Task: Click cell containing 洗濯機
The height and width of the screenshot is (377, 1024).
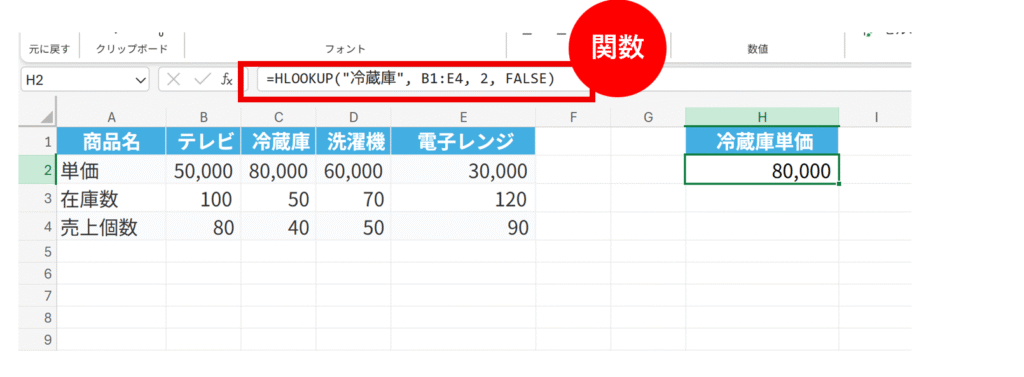Action: tap(353, 141)
